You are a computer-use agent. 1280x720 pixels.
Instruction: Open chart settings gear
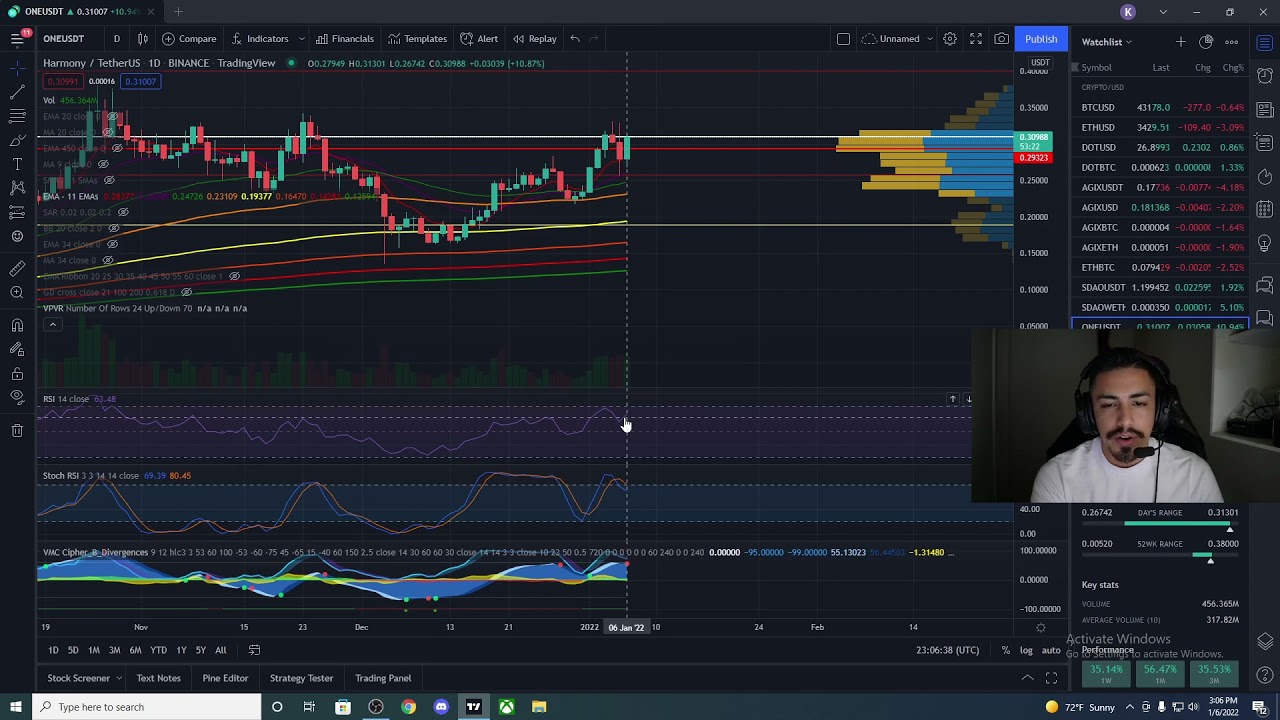click(x=949, y=39)
